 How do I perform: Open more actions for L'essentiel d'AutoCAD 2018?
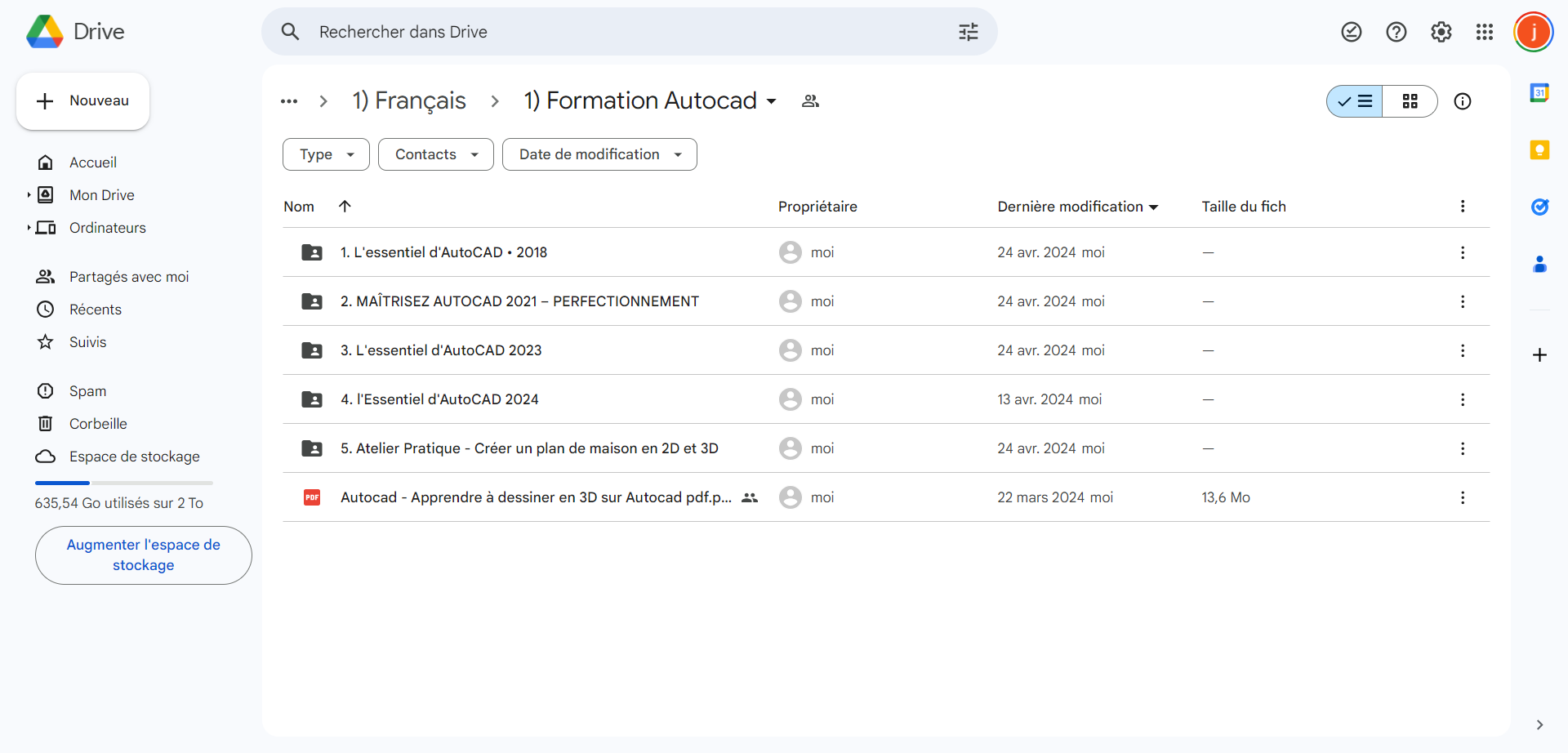click(x=1463, y=252)
